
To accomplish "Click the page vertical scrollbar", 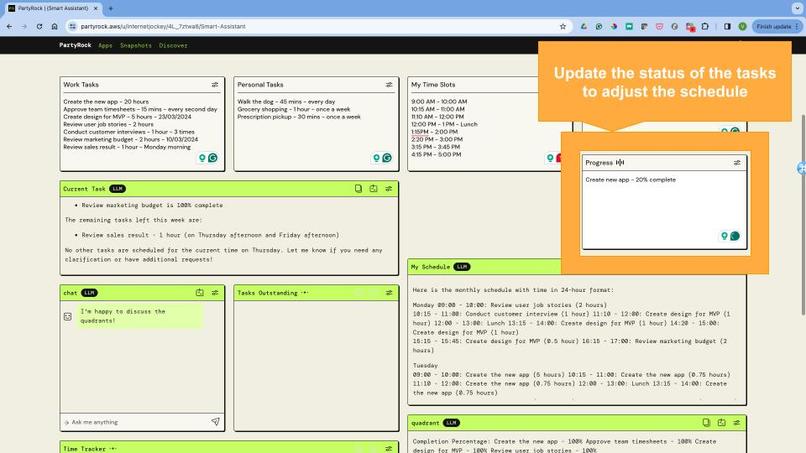I will (802, 215).
